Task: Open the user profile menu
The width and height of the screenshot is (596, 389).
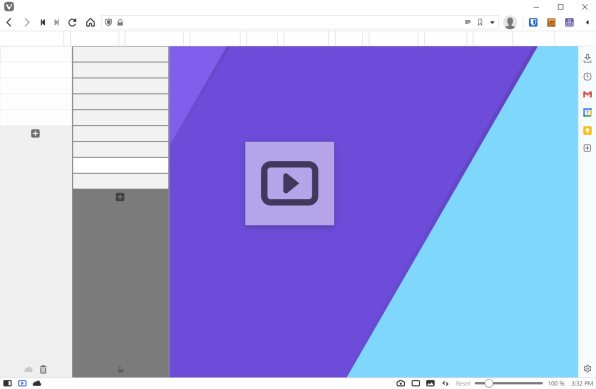Action: pyautogui.click(x=510, y=22)
